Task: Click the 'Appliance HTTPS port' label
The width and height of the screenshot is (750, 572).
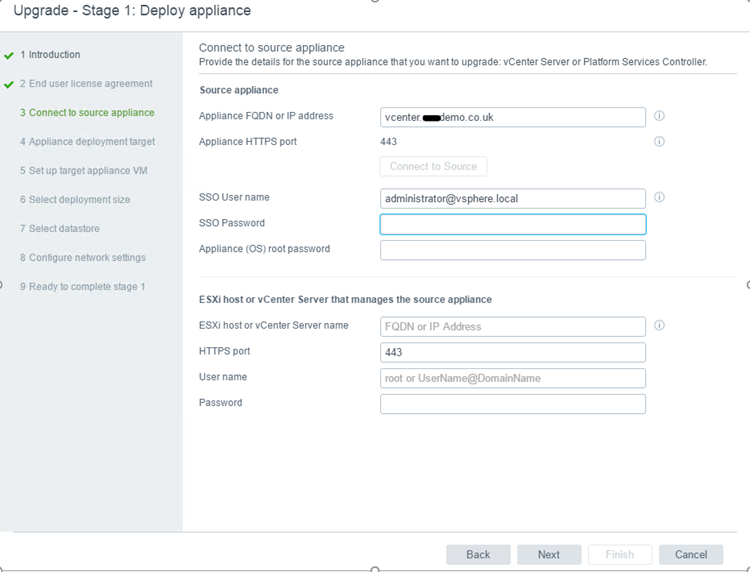Action: point(248,142)
